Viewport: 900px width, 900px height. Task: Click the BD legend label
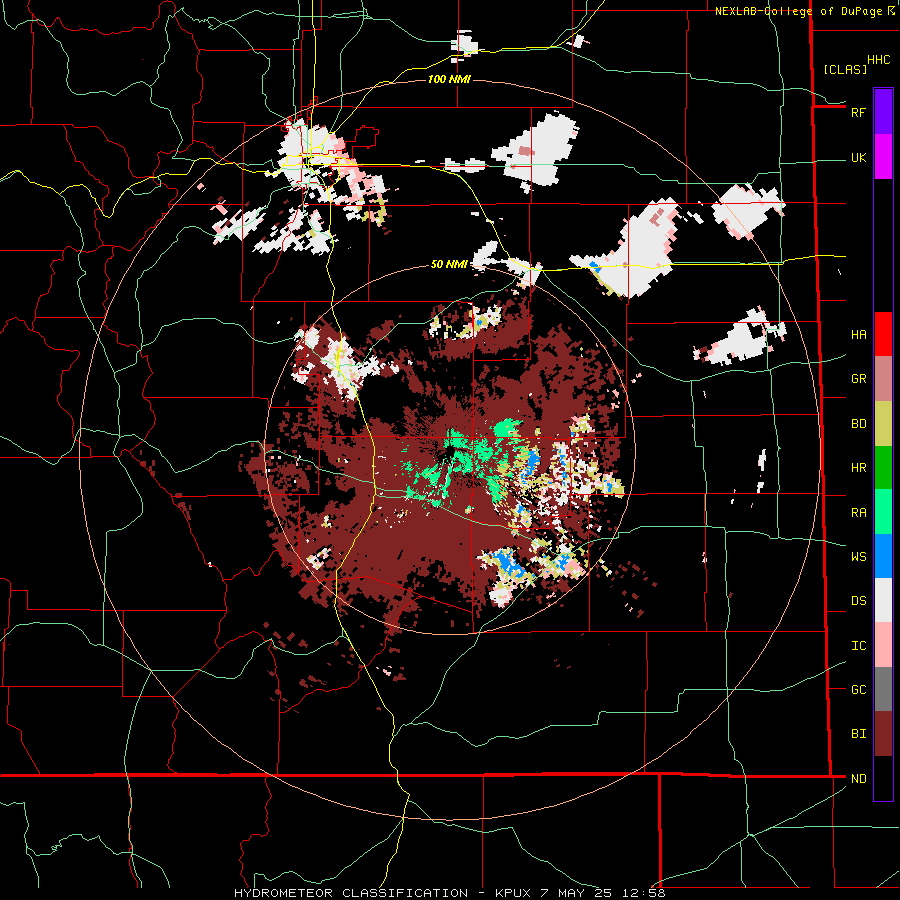tap(858, 424)
